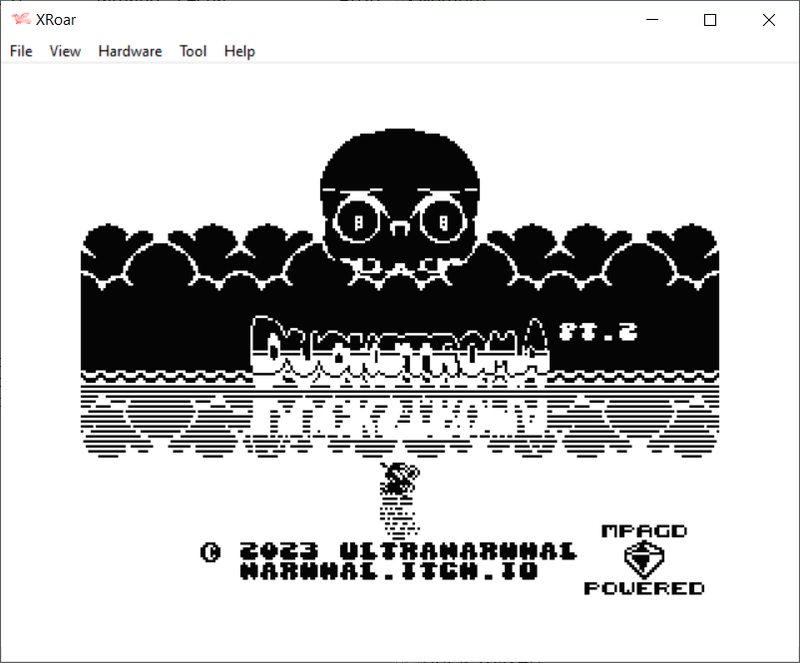Maximize the XRoar window

click(710, 20)
